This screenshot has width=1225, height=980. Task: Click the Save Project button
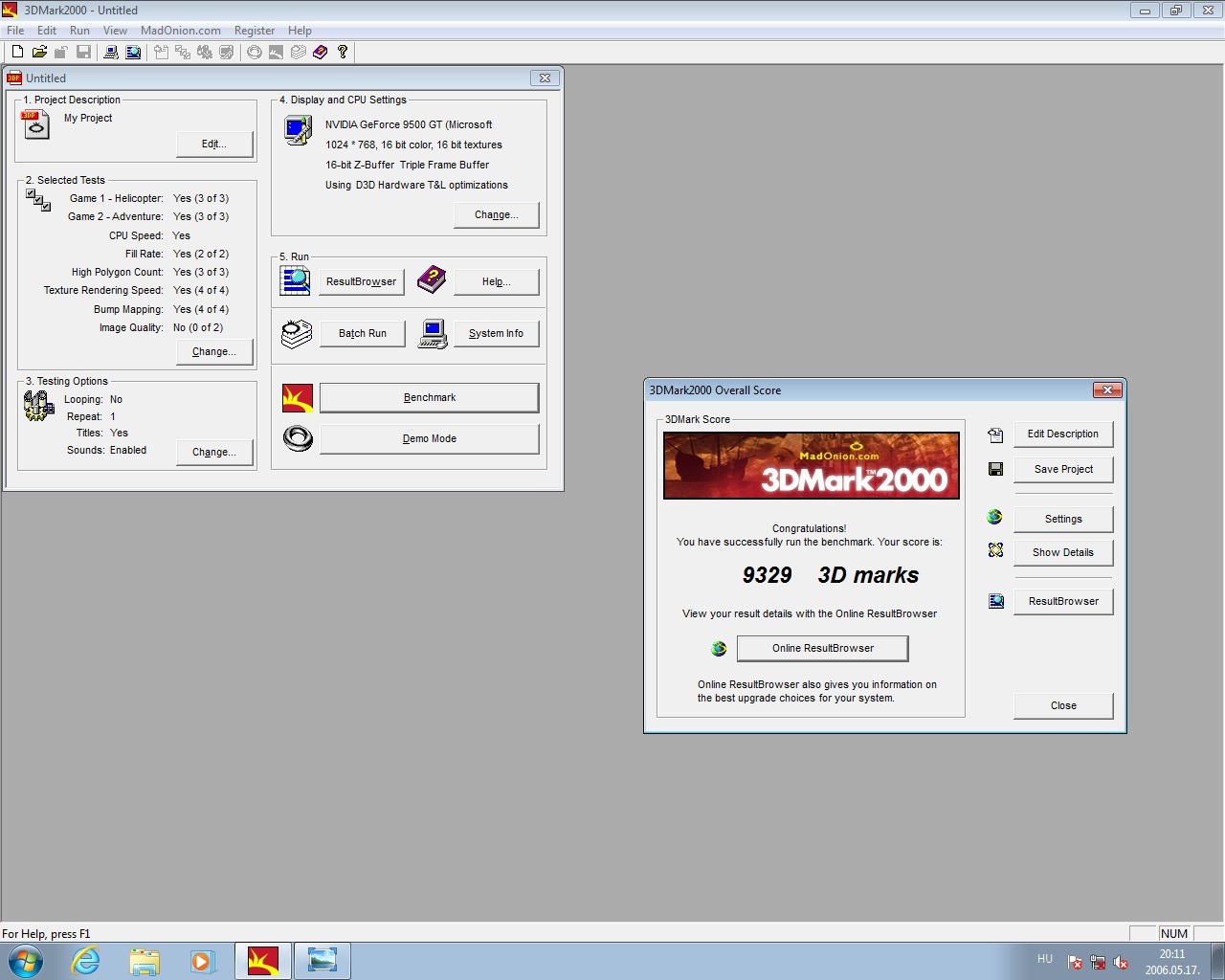[1063, 470]
